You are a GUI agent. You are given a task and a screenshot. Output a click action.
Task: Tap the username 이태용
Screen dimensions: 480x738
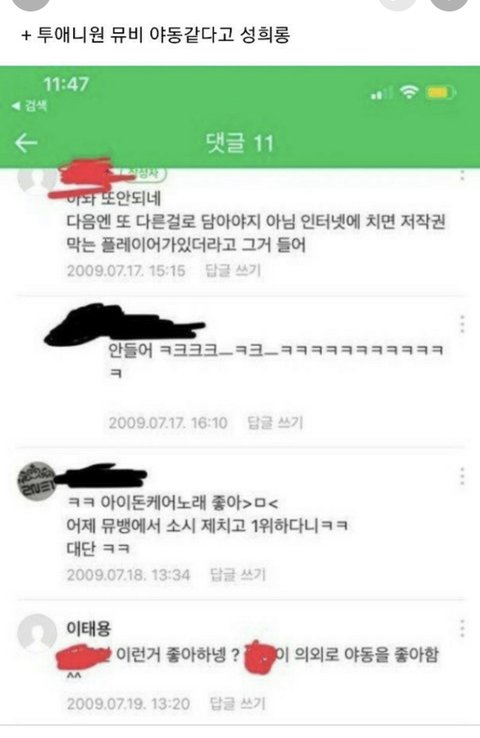[x=89, y=628]
